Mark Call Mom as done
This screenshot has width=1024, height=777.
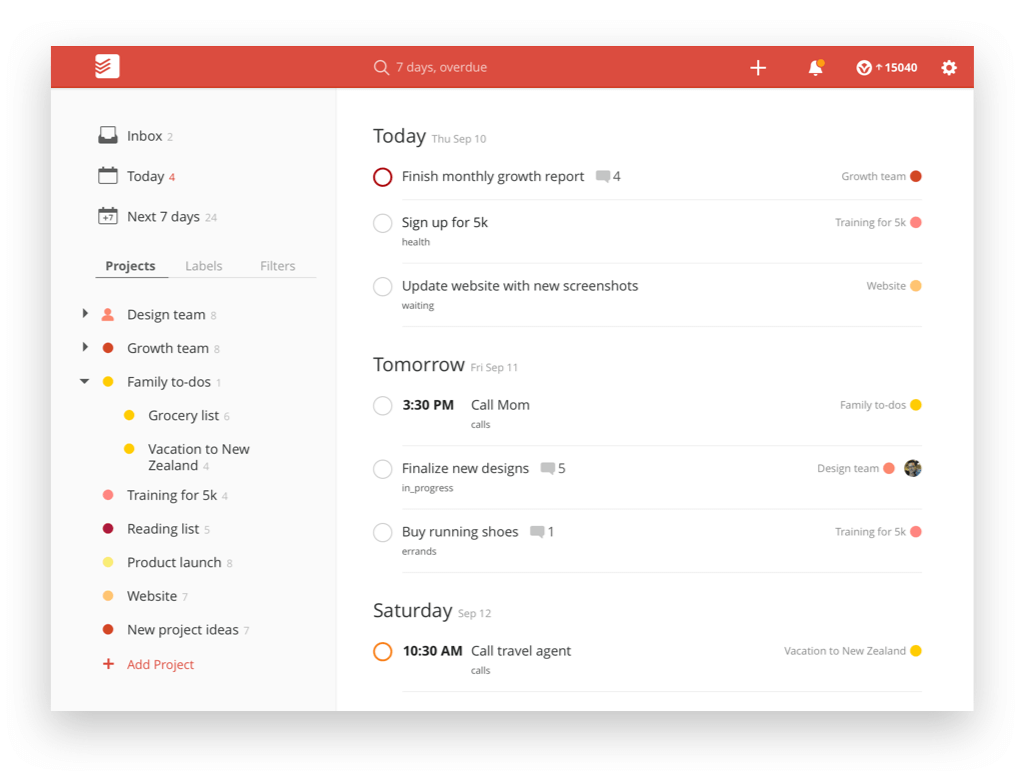tap(382, 405)
